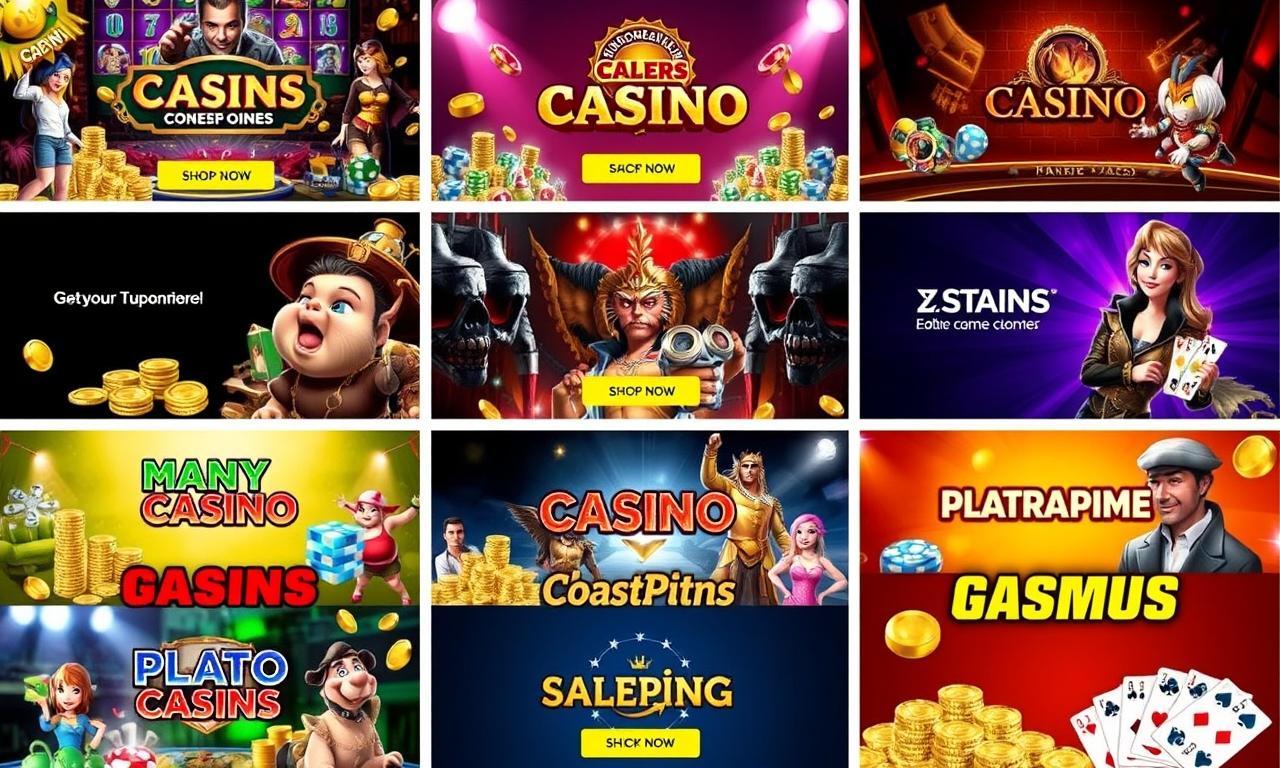Click the Calers Casino logo
The height and width of the screenshot is (768, 1280).
tap(643, 83)
